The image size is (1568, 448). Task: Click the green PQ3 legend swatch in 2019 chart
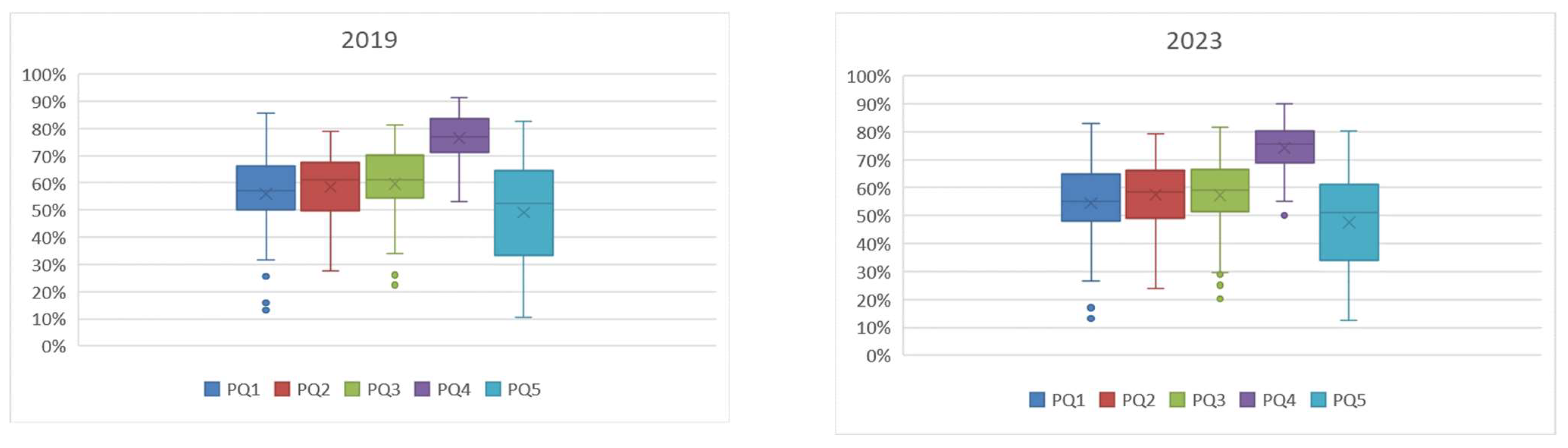[352, 389]
